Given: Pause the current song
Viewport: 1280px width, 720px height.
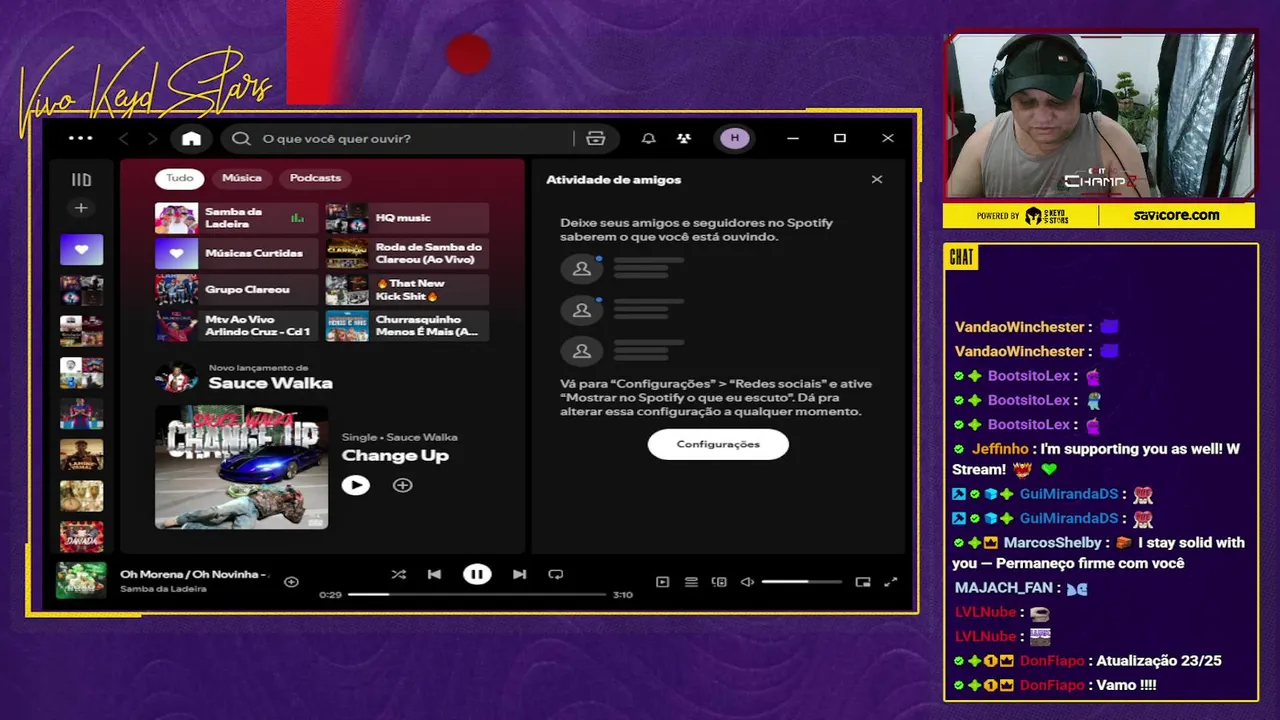Looking at the screenshot, I should [477, 574].
